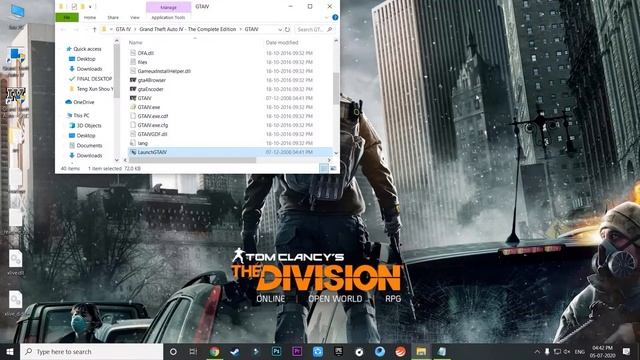Select This PC in navigation pane

(x=81, y=116)
